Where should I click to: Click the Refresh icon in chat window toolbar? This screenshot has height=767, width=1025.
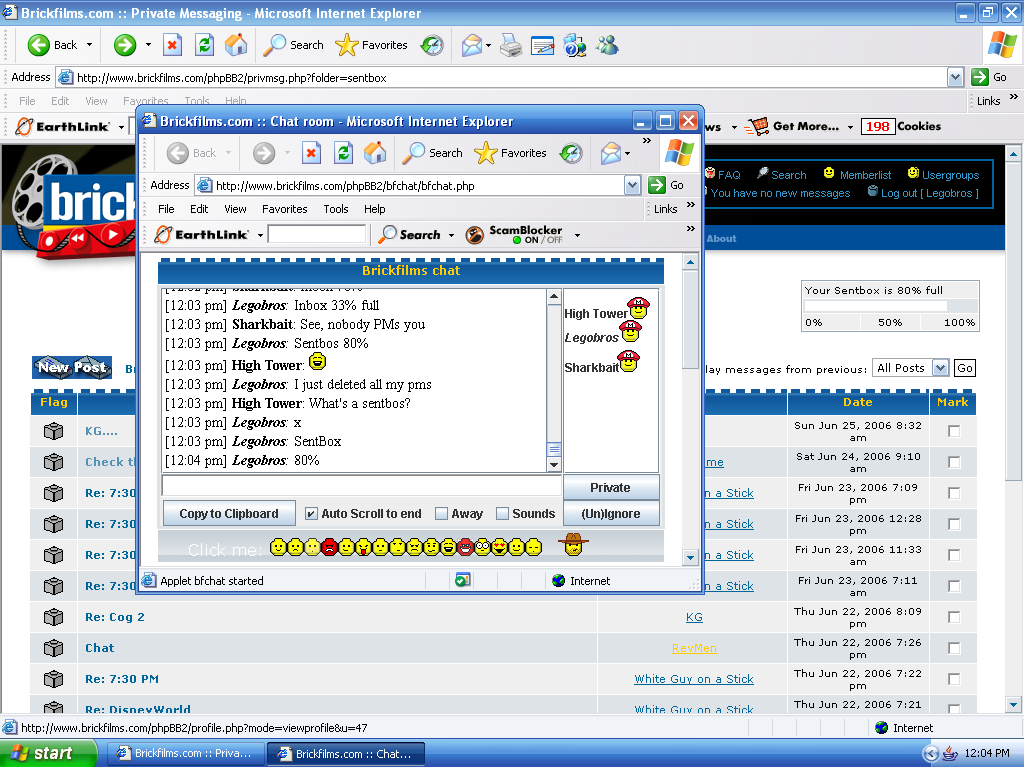(343, 153)
